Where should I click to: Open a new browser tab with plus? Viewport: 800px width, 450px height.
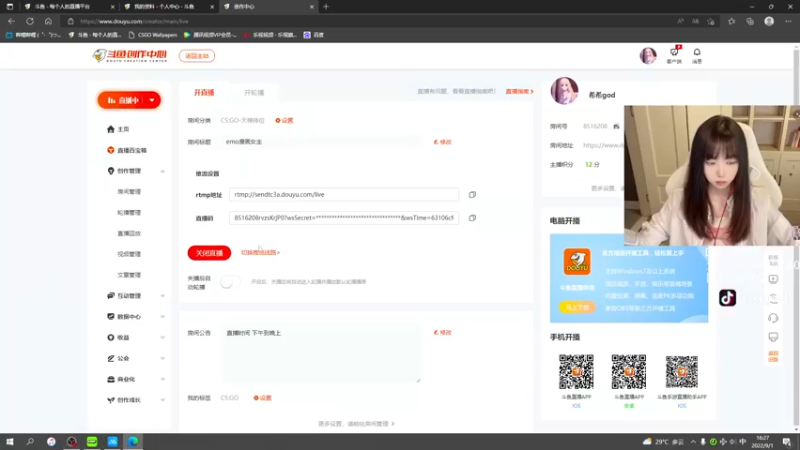pyautogui.click(x=326, y=7)
